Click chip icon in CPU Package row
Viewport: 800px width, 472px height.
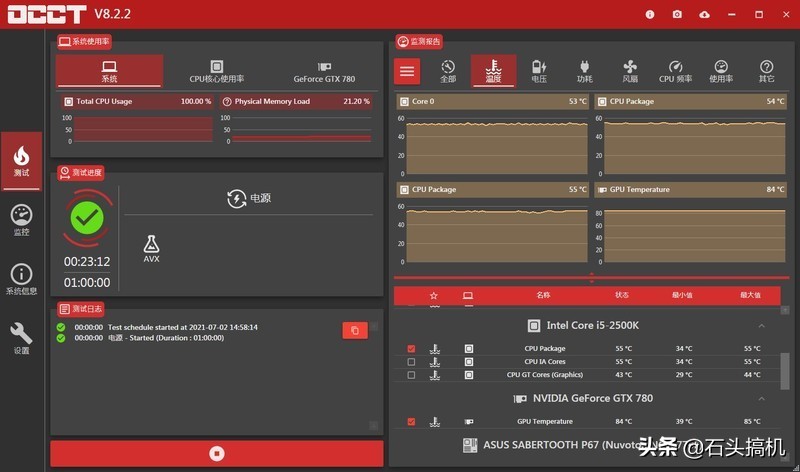click(x=469, y=349)
